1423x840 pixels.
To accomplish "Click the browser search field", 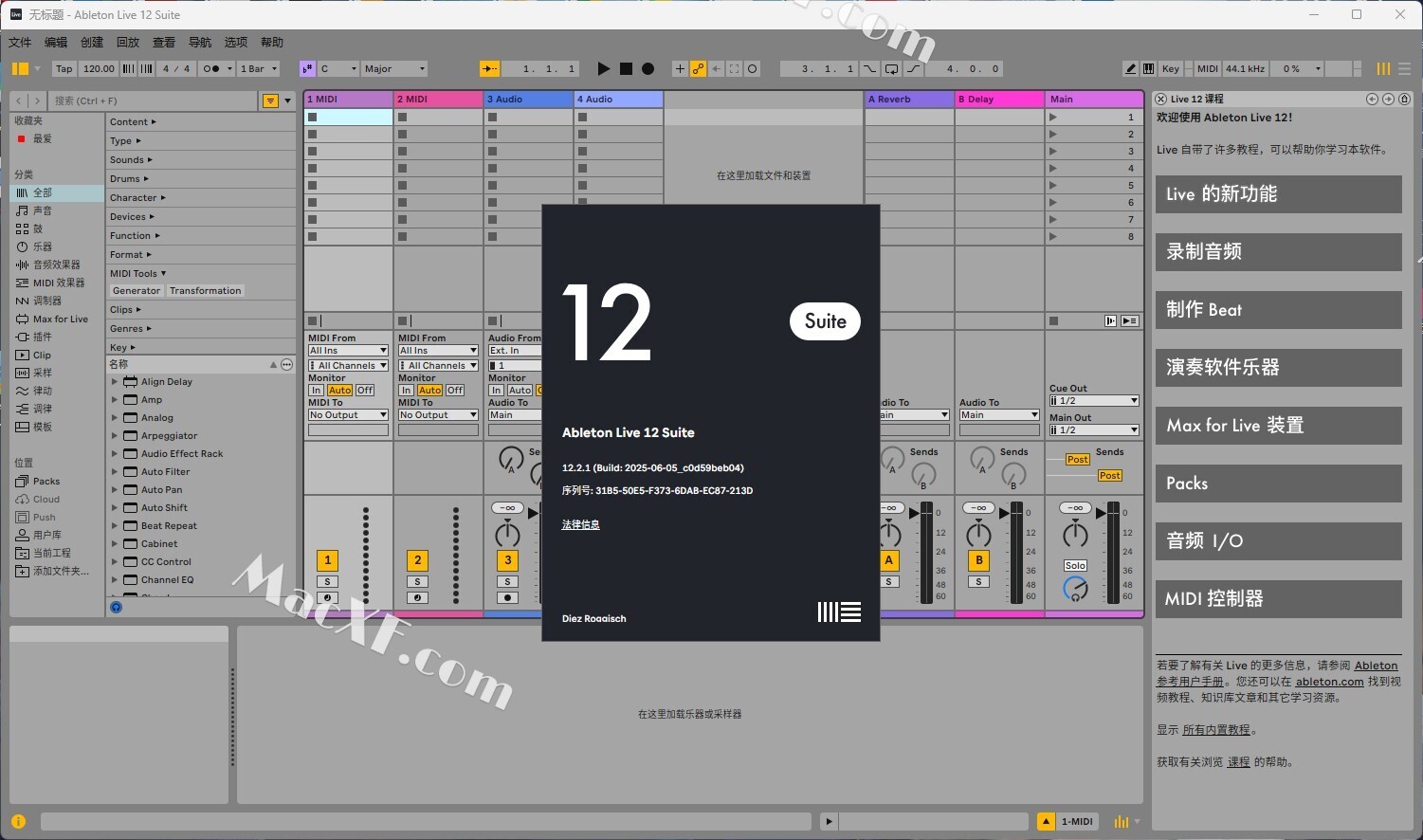I will 155,100.
